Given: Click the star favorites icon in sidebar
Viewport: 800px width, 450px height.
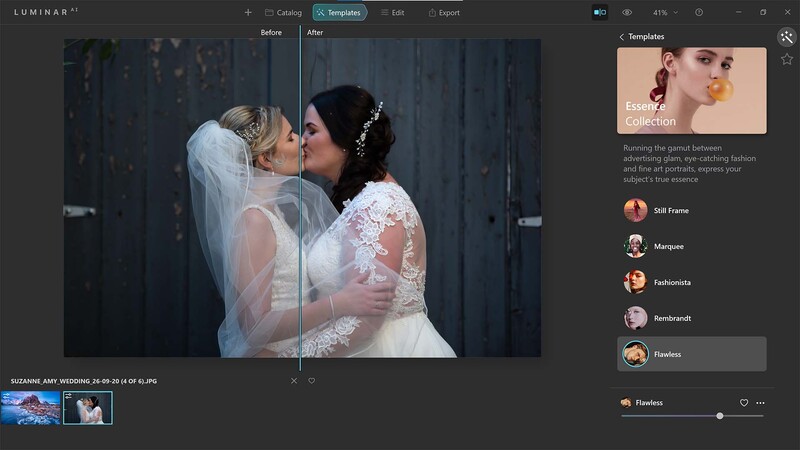Looking at the screenshot, I should coord(787,59).
